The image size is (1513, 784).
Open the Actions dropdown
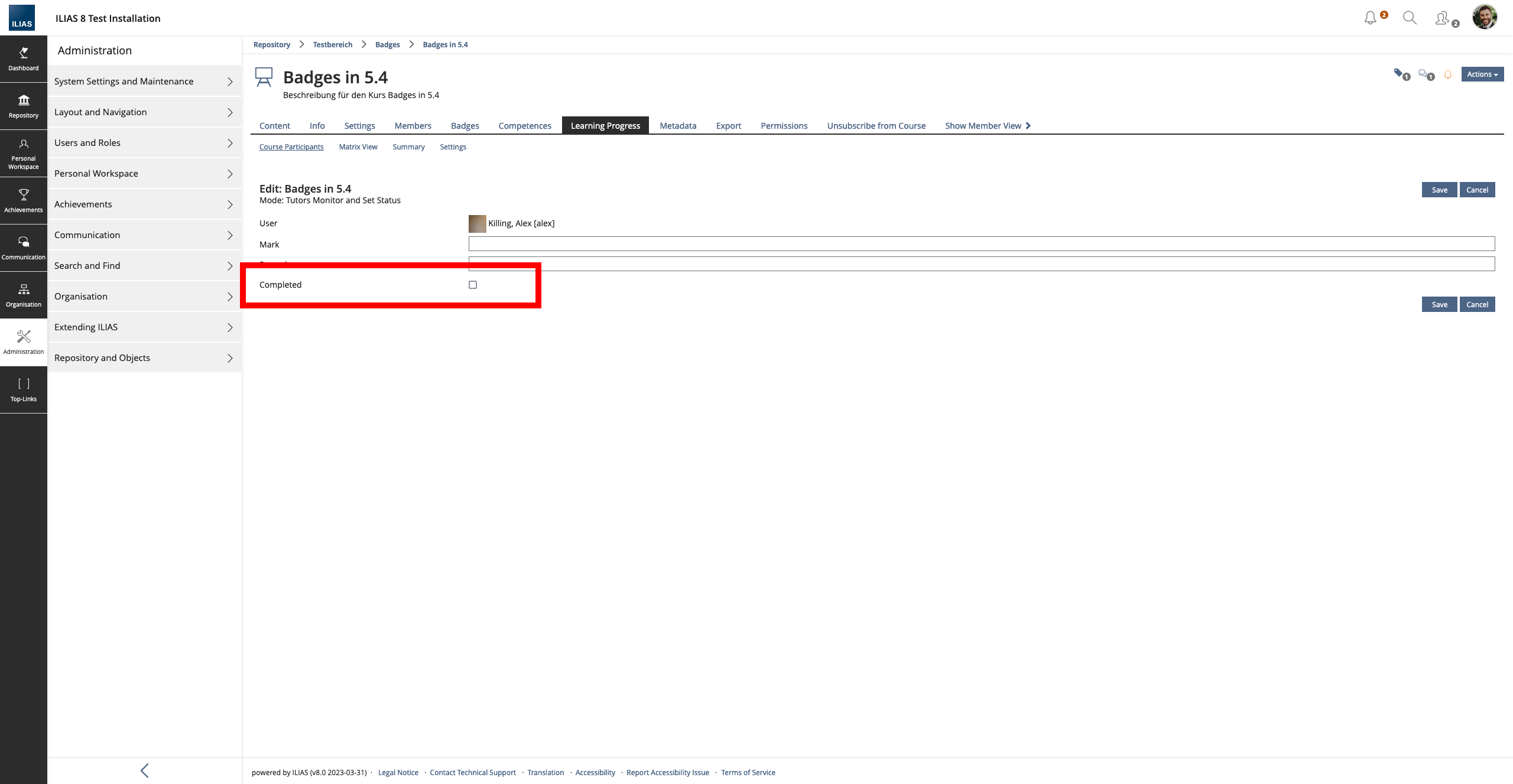click(1482, 74)
